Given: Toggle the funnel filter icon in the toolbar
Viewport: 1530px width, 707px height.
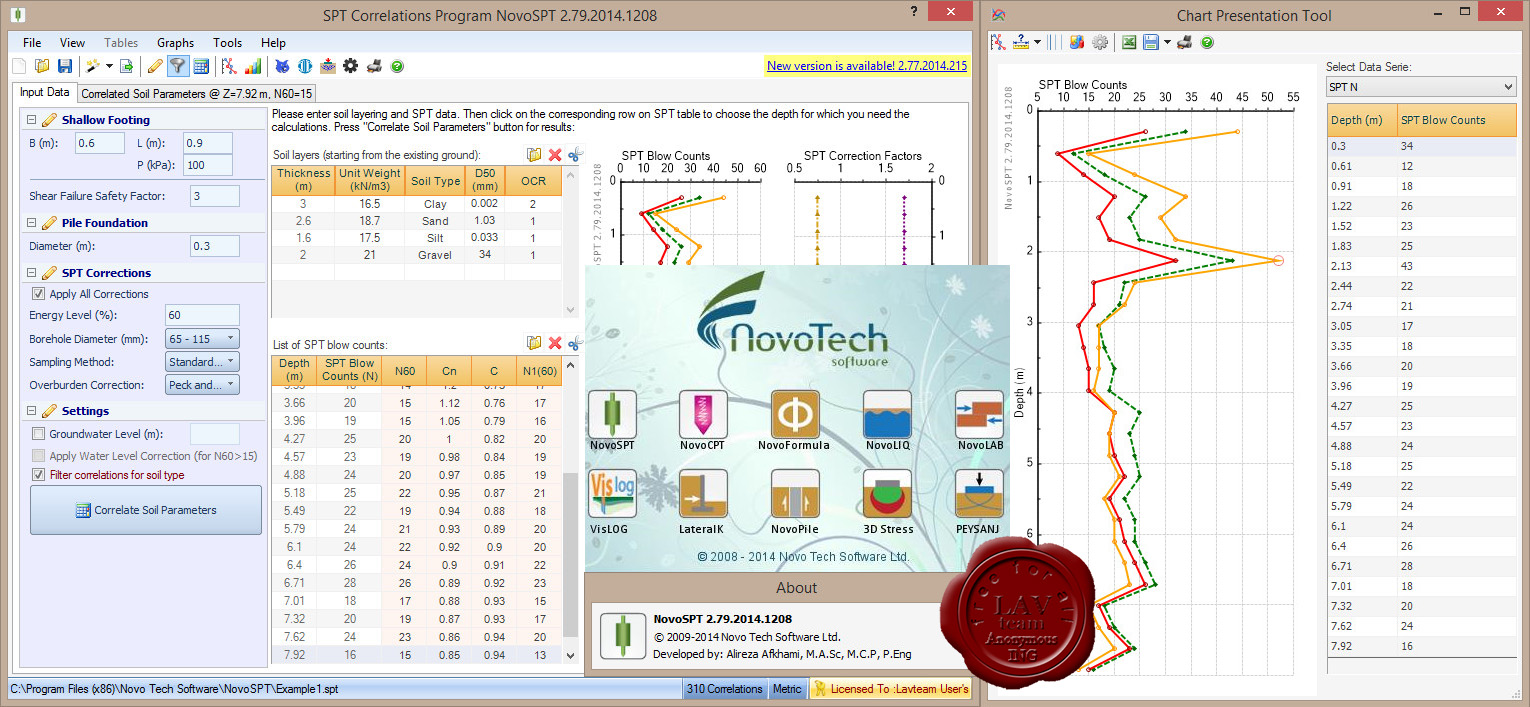Looking at the screenshot, I should (177, 66).
